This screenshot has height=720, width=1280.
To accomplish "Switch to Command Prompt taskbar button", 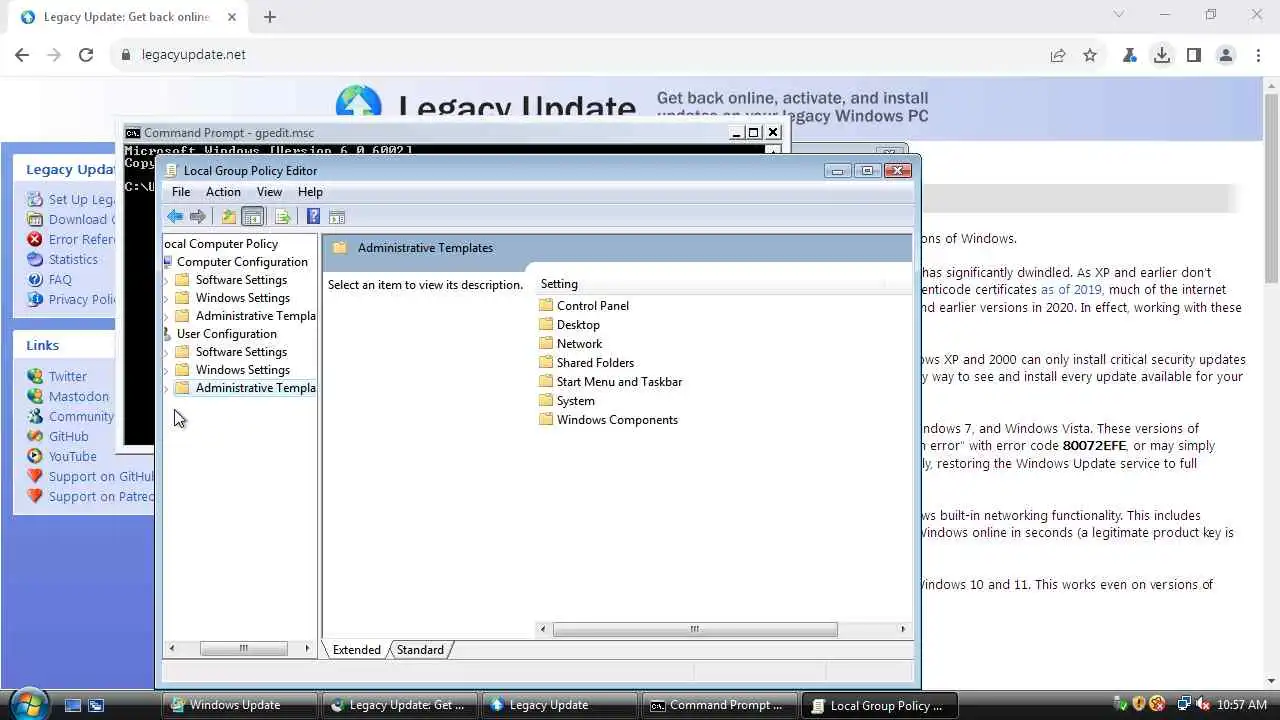I will 720,705.
